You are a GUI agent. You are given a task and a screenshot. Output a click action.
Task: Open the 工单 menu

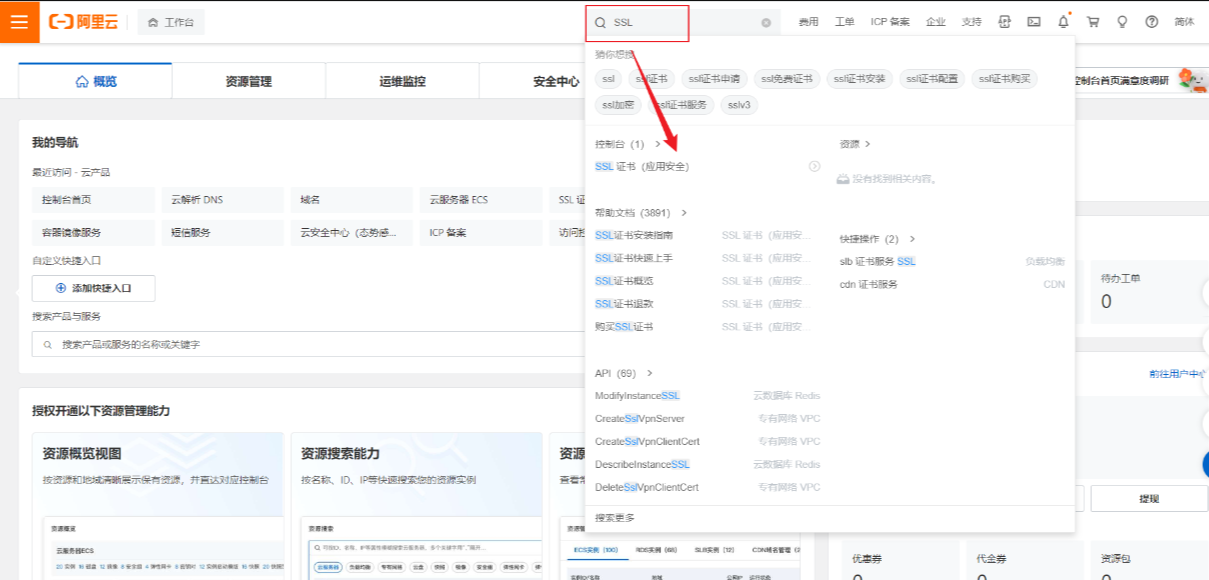coord(844,22)
